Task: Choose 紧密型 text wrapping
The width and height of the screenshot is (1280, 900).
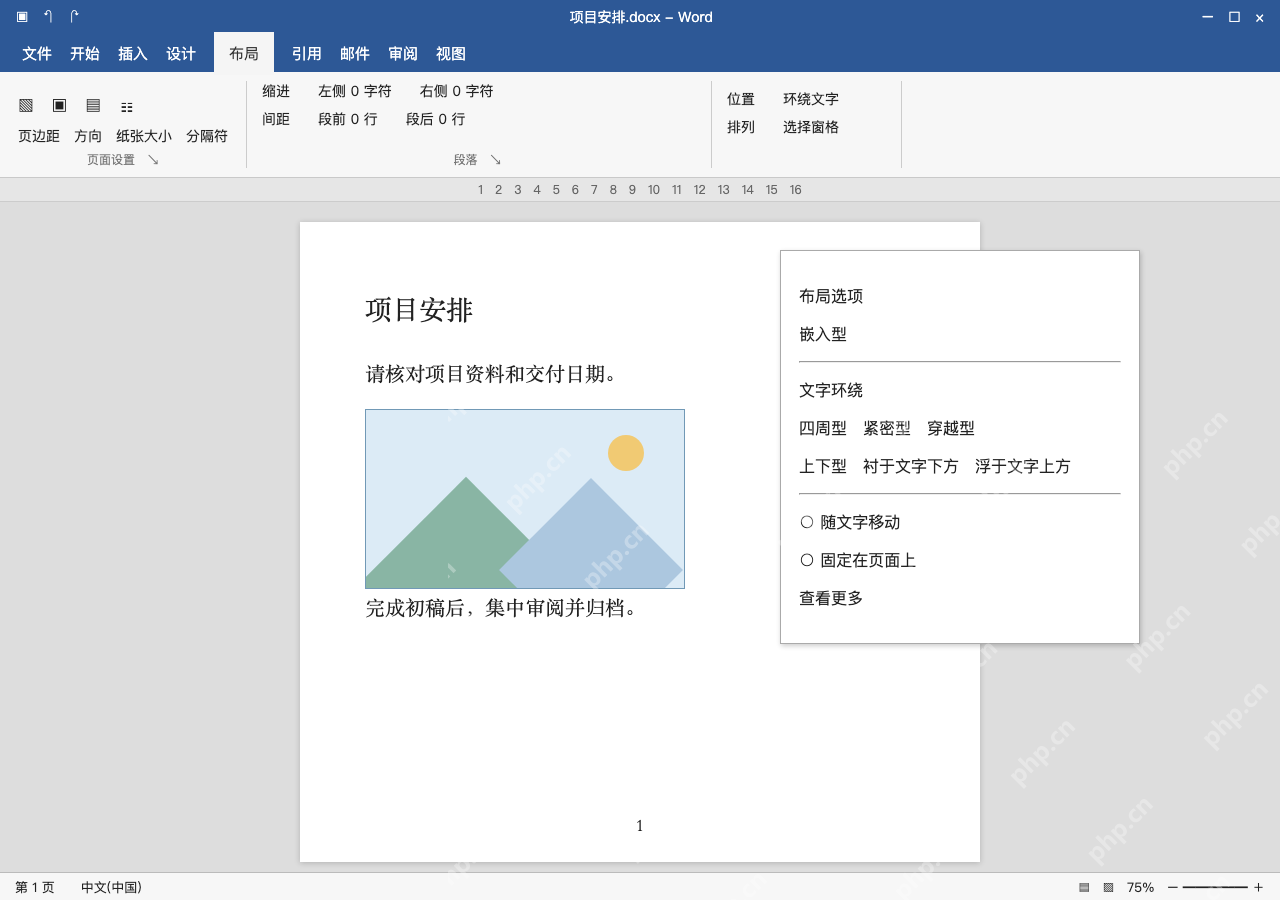Action: (887, 428)
